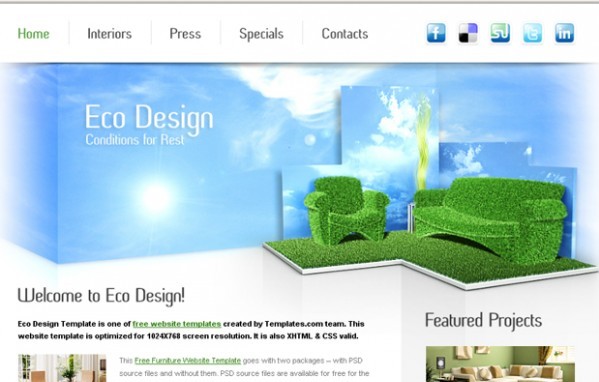Follow the 'free website templates' link

point(177,324)
